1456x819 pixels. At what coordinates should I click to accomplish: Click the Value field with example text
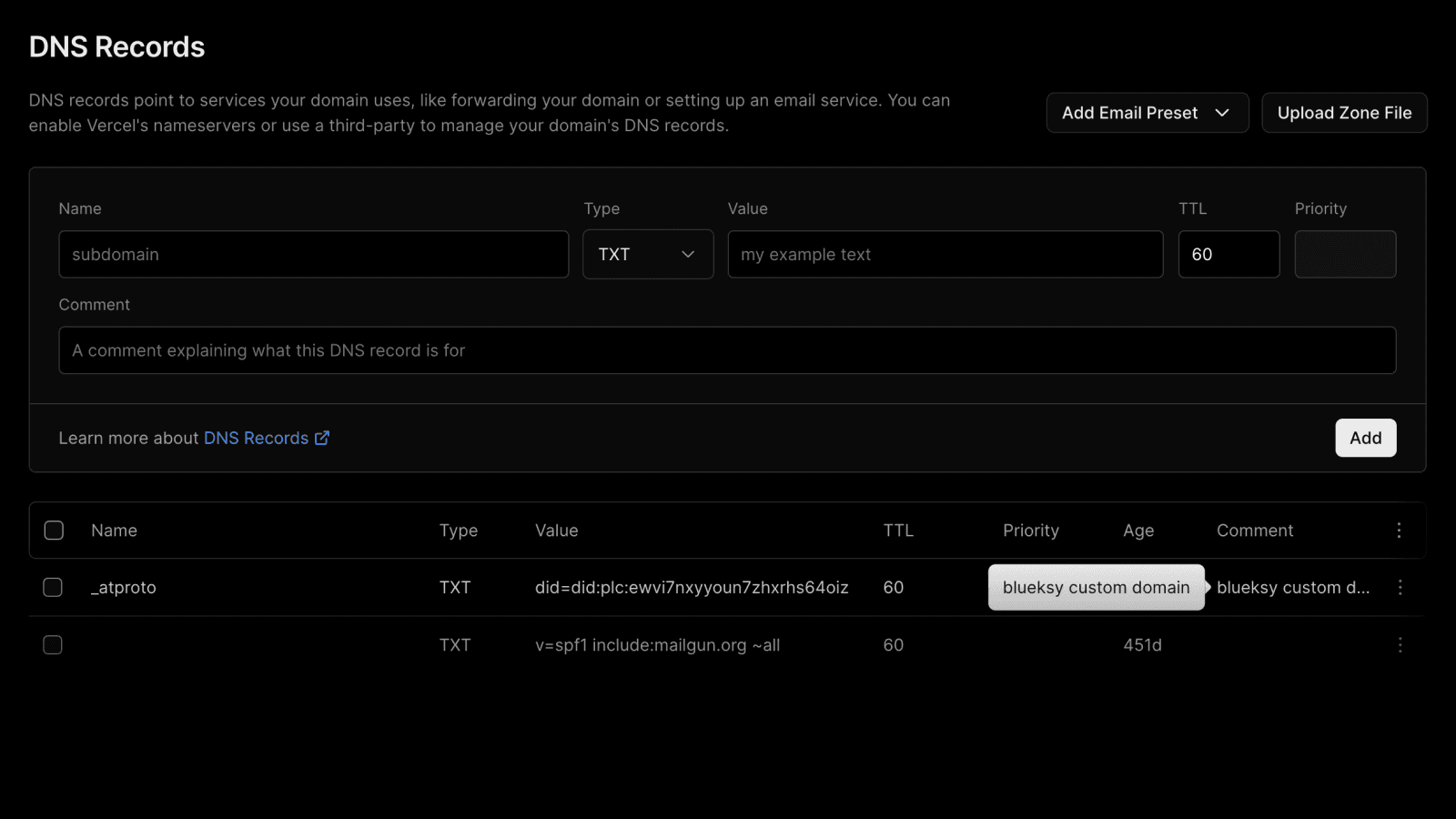(x=945, y=255)
